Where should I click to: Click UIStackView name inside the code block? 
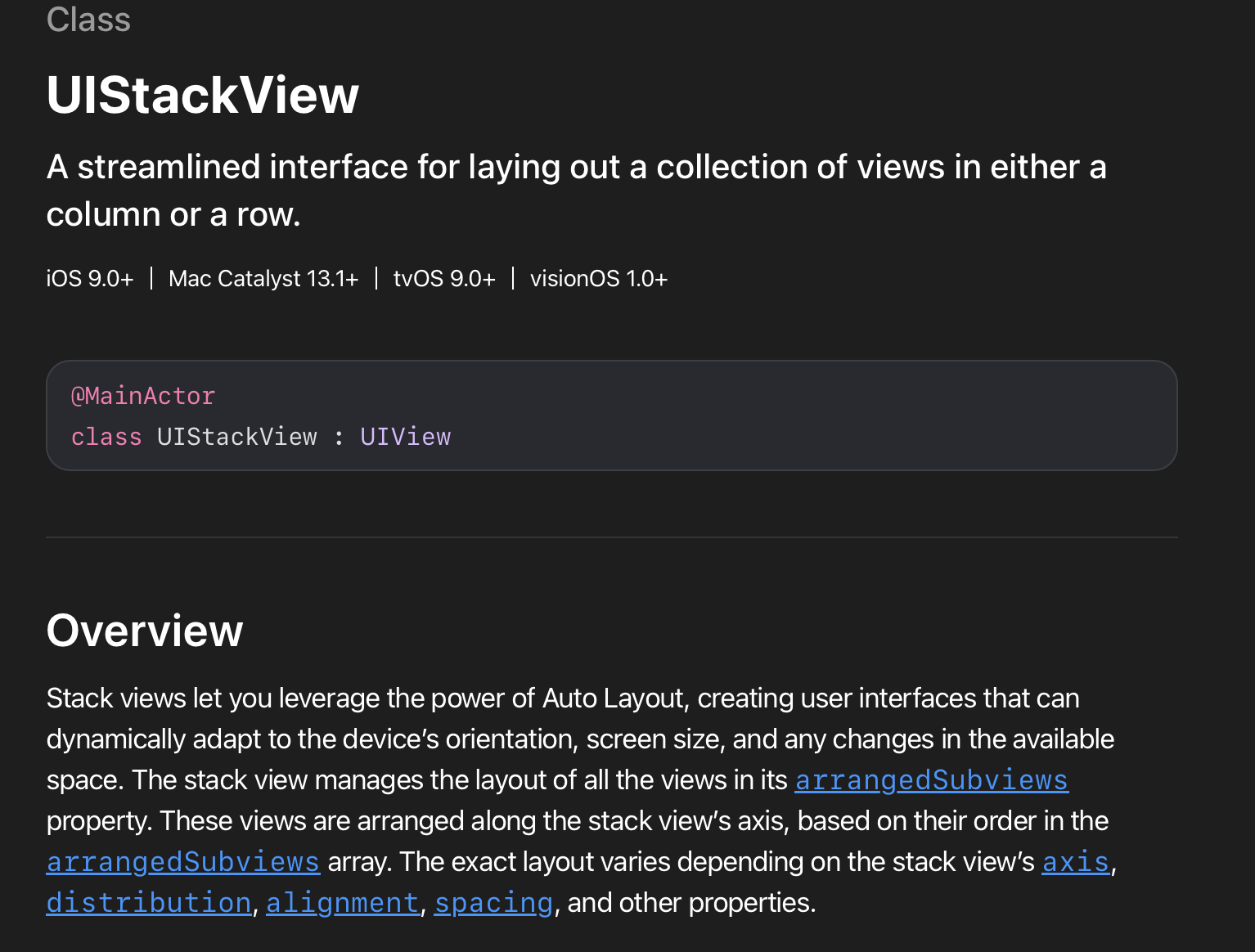click(x=236, y=437)
